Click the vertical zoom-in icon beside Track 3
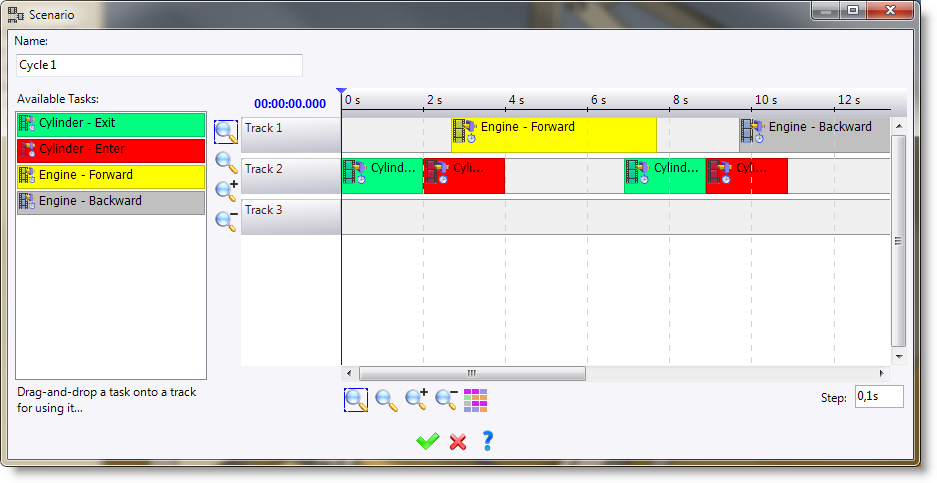The height and width of the screenshot is (483, 937). pos(226,191)
